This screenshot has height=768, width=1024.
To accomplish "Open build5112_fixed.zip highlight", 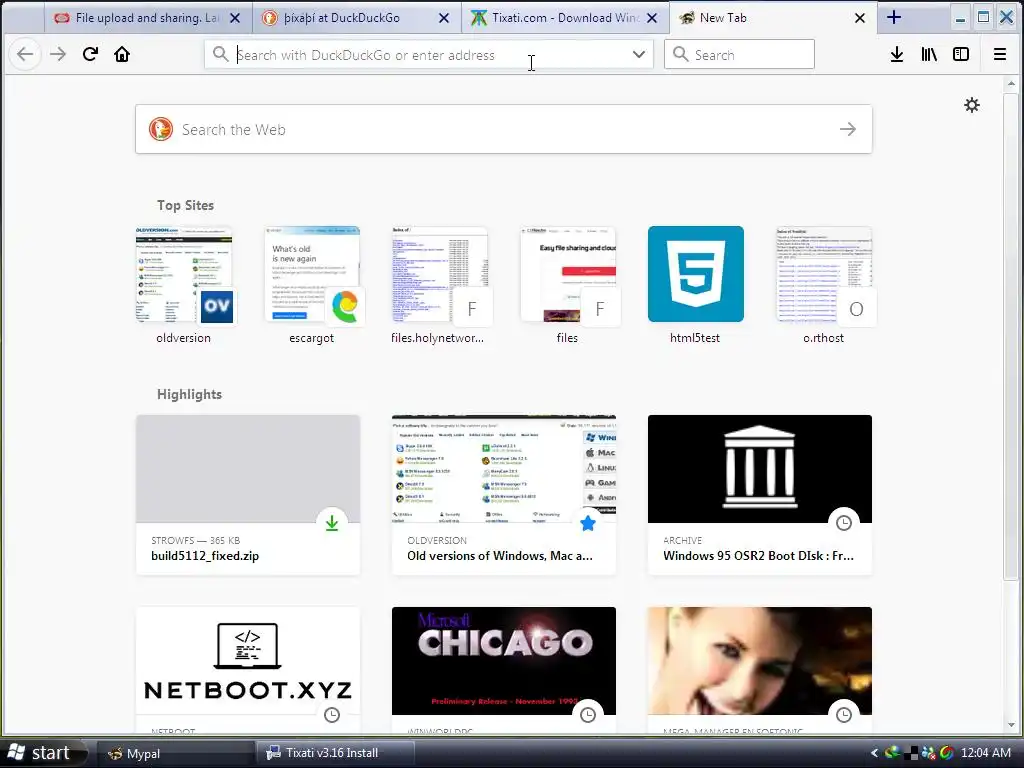I will coord(248,494).
